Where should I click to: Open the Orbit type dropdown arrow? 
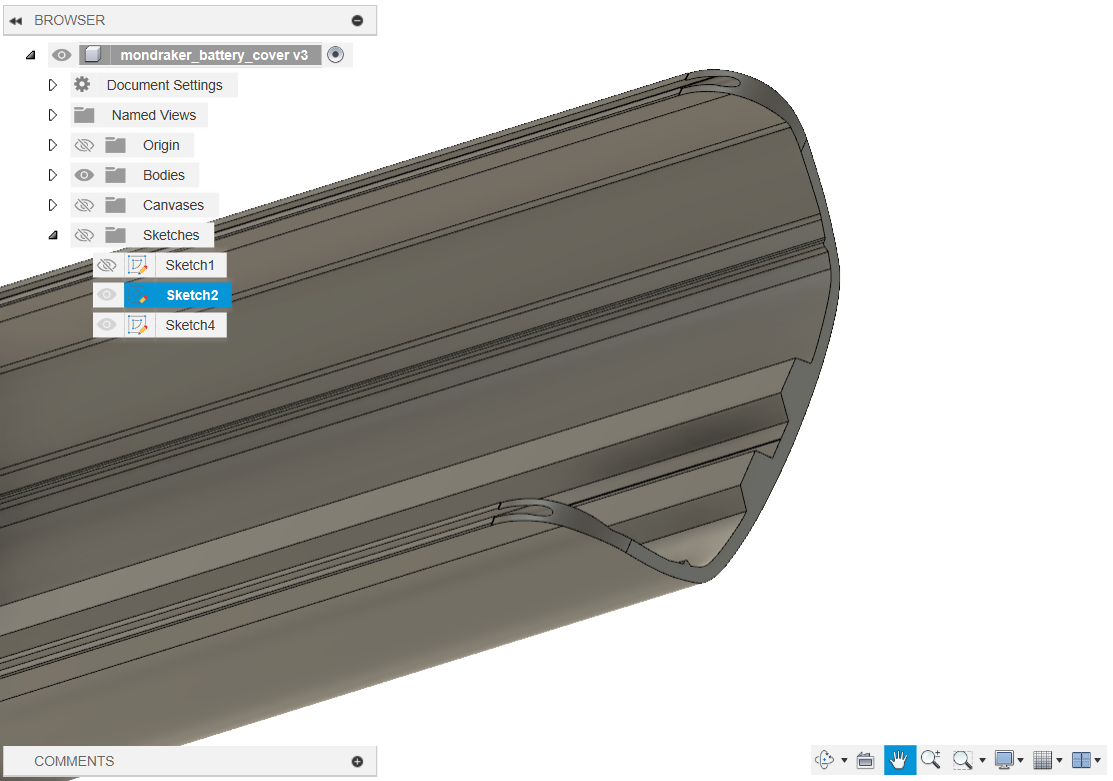844,761
